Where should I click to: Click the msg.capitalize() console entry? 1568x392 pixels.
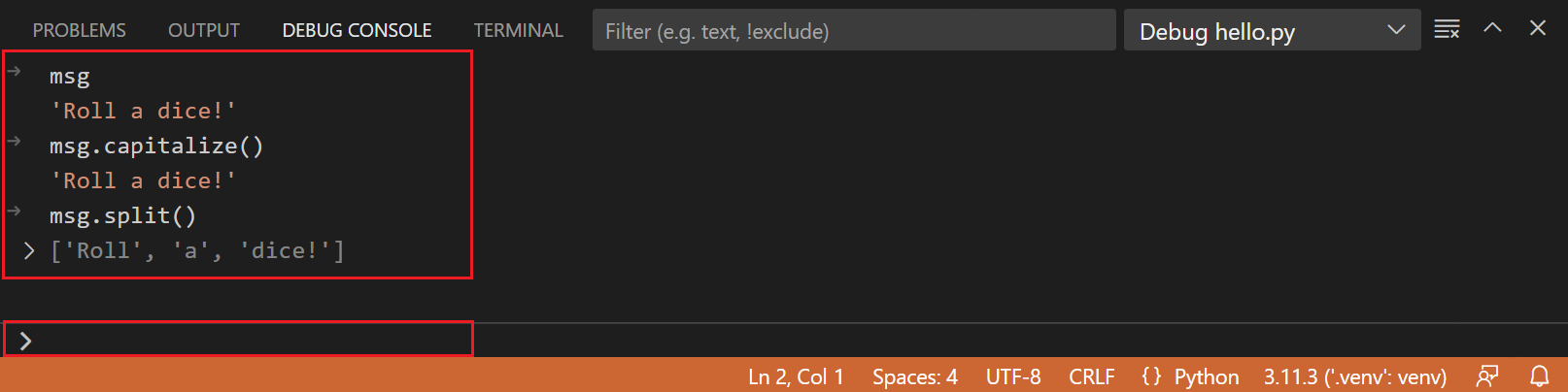point(156,147)
